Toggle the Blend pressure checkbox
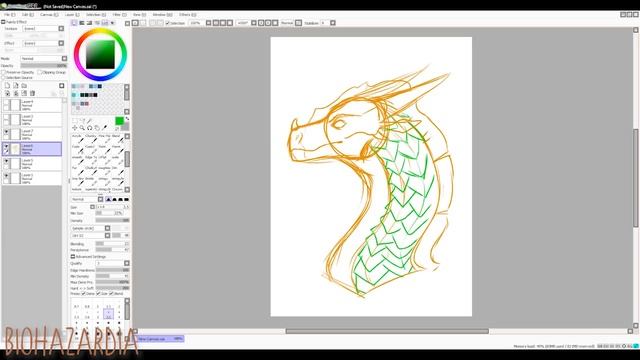The height and width of the screenshot is (360, 640). (111, 293)
